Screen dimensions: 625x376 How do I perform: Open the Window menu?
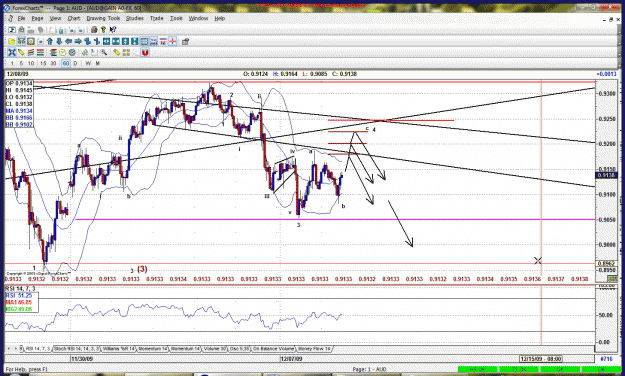pos(198,18)
